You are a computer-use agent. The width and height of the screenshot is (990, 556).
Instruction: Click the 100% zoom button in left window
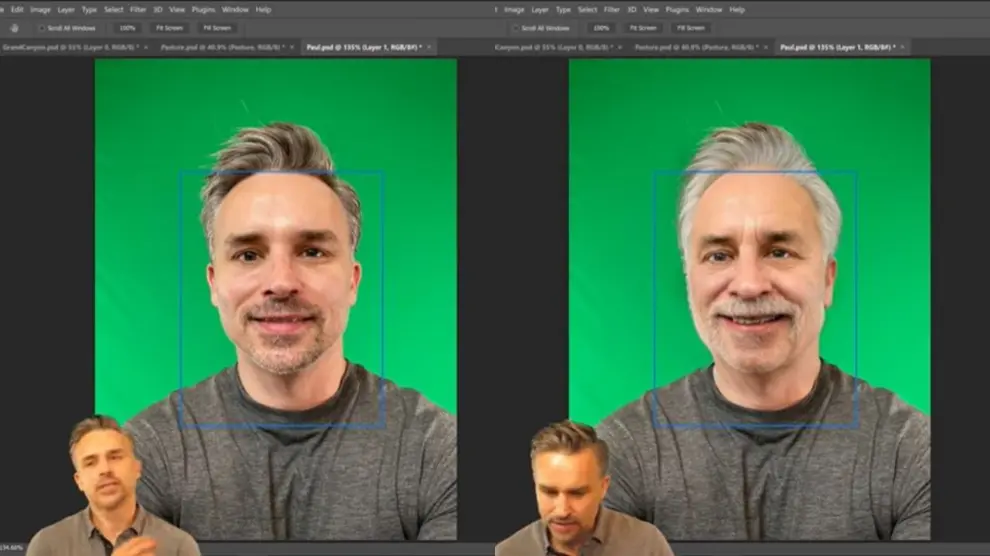tap(127, 28)
